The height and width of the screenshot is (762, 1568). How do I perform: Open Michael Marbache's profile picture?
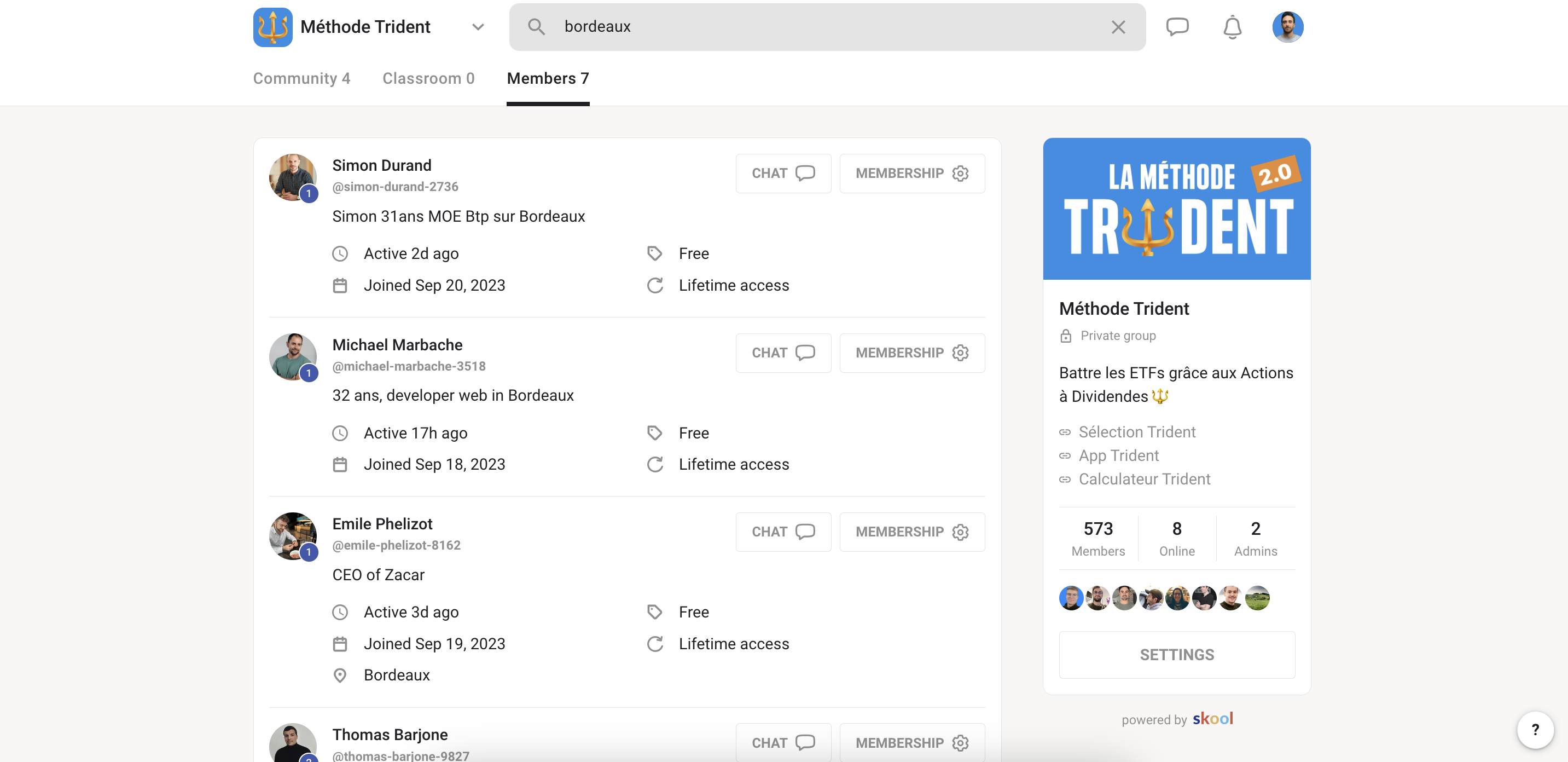[x=293, y=357]
